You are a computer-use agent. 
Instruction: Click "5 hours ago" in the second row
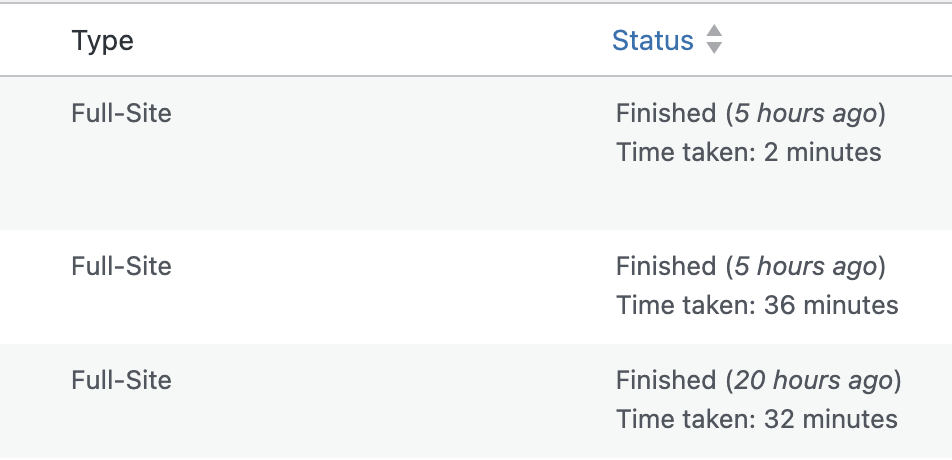click(x=805, y=266)
